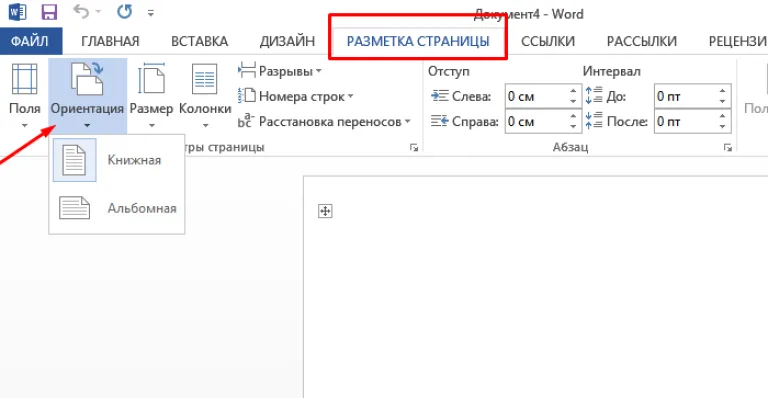Screen dimensions: 768x398
Task: Select the РАЗМЕТКА СТРАНИЦЫ tab
Action: point(418,42)
